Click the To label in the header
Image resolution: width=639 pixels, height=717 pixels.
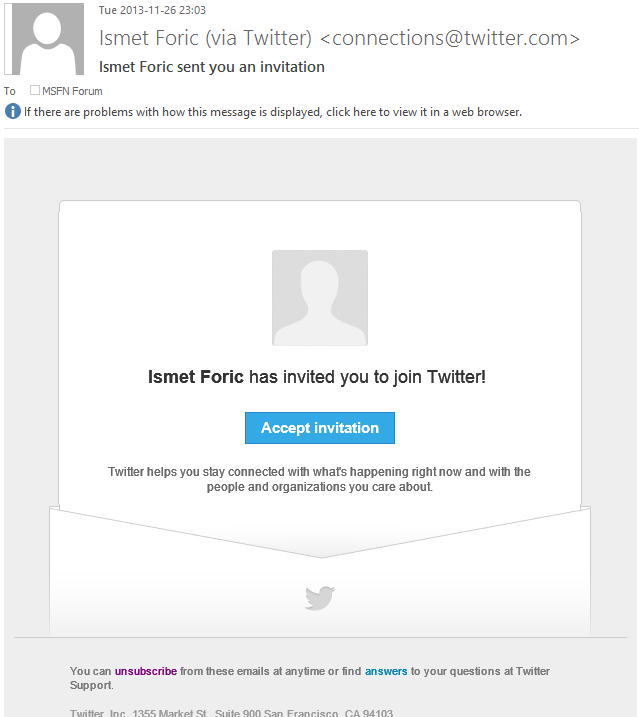(x=10, y=91)
